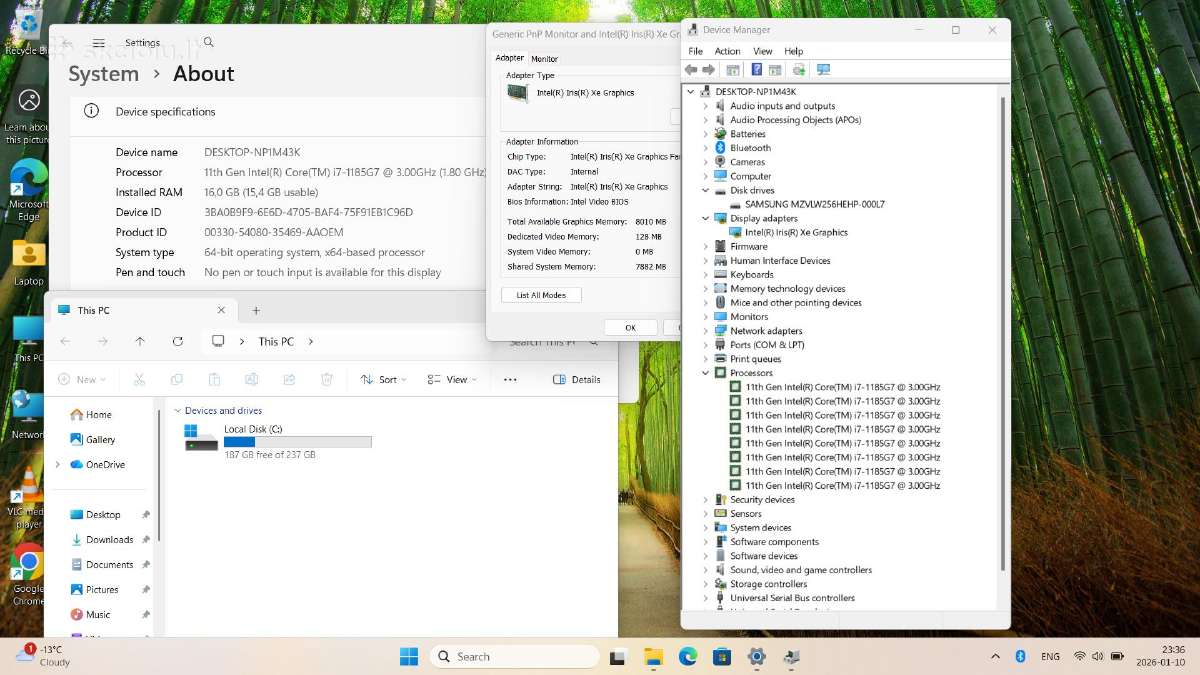
Task: Open Home in File Explorer sidebar
Action: [91, 414]
